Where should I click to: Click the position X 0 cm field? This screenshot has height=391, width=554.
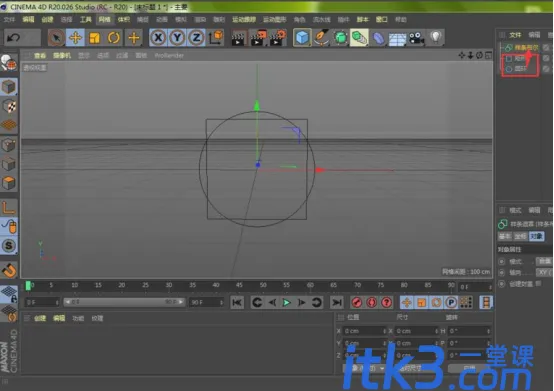tap(365, 331)
